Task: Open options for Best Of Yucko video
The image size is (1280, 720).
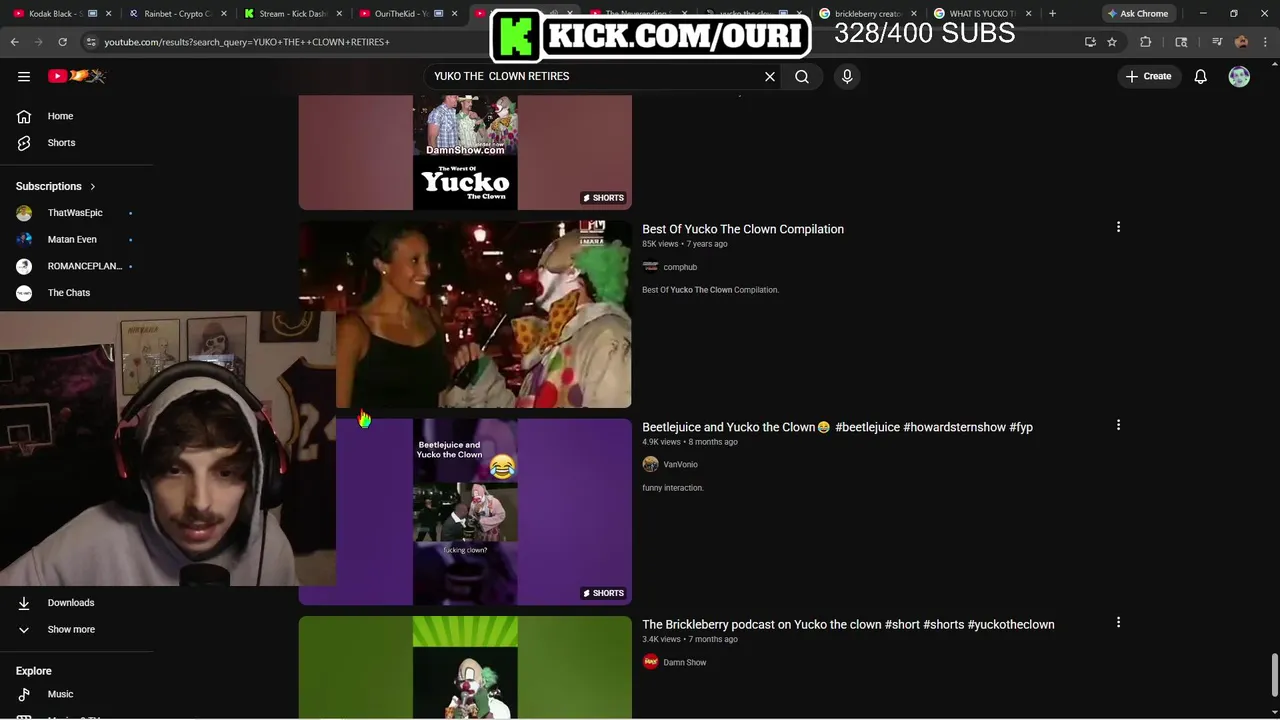Action: click(1118, 227)
